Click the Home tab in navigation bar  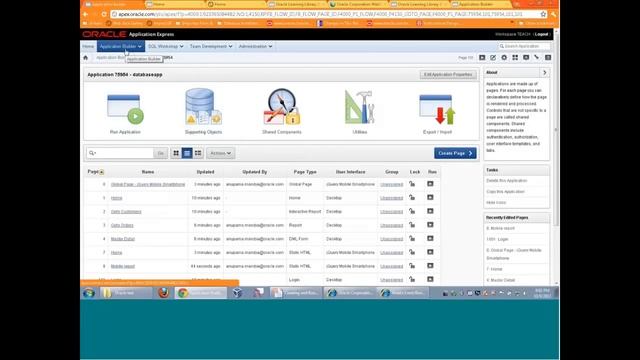88,47
